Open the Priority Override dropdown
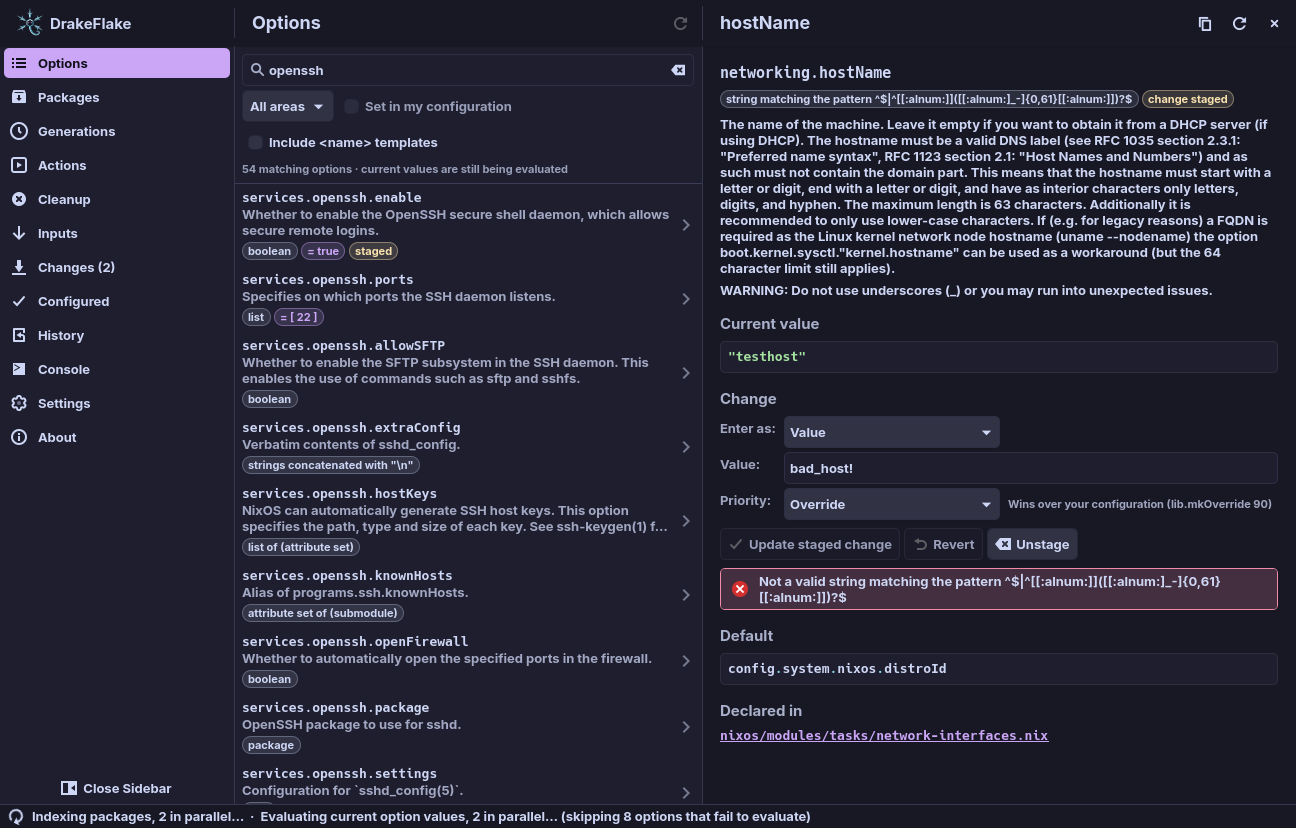 tap(891, 504)
